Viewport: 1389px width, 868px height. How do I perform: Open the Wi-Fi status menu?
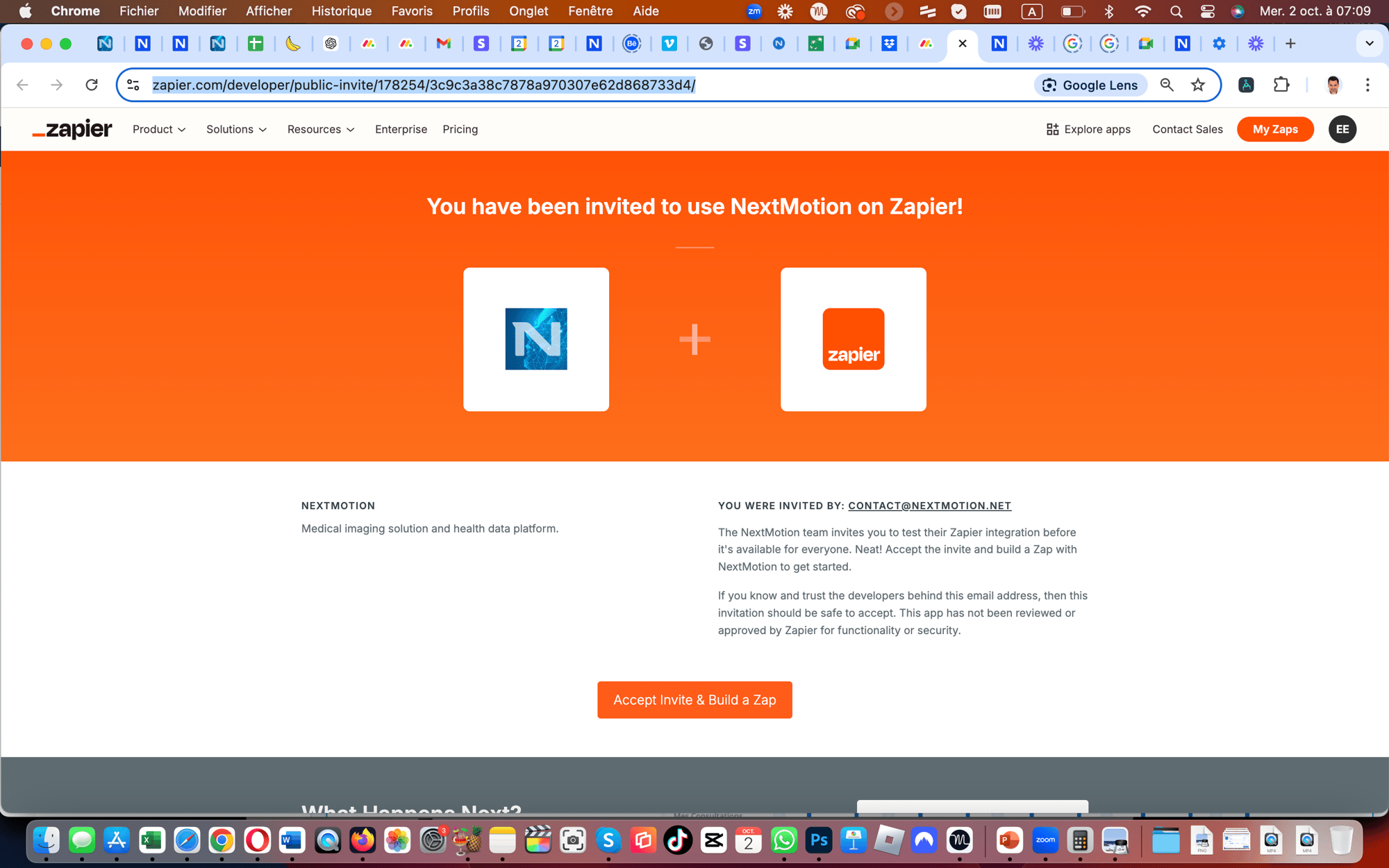(1142, 11)
